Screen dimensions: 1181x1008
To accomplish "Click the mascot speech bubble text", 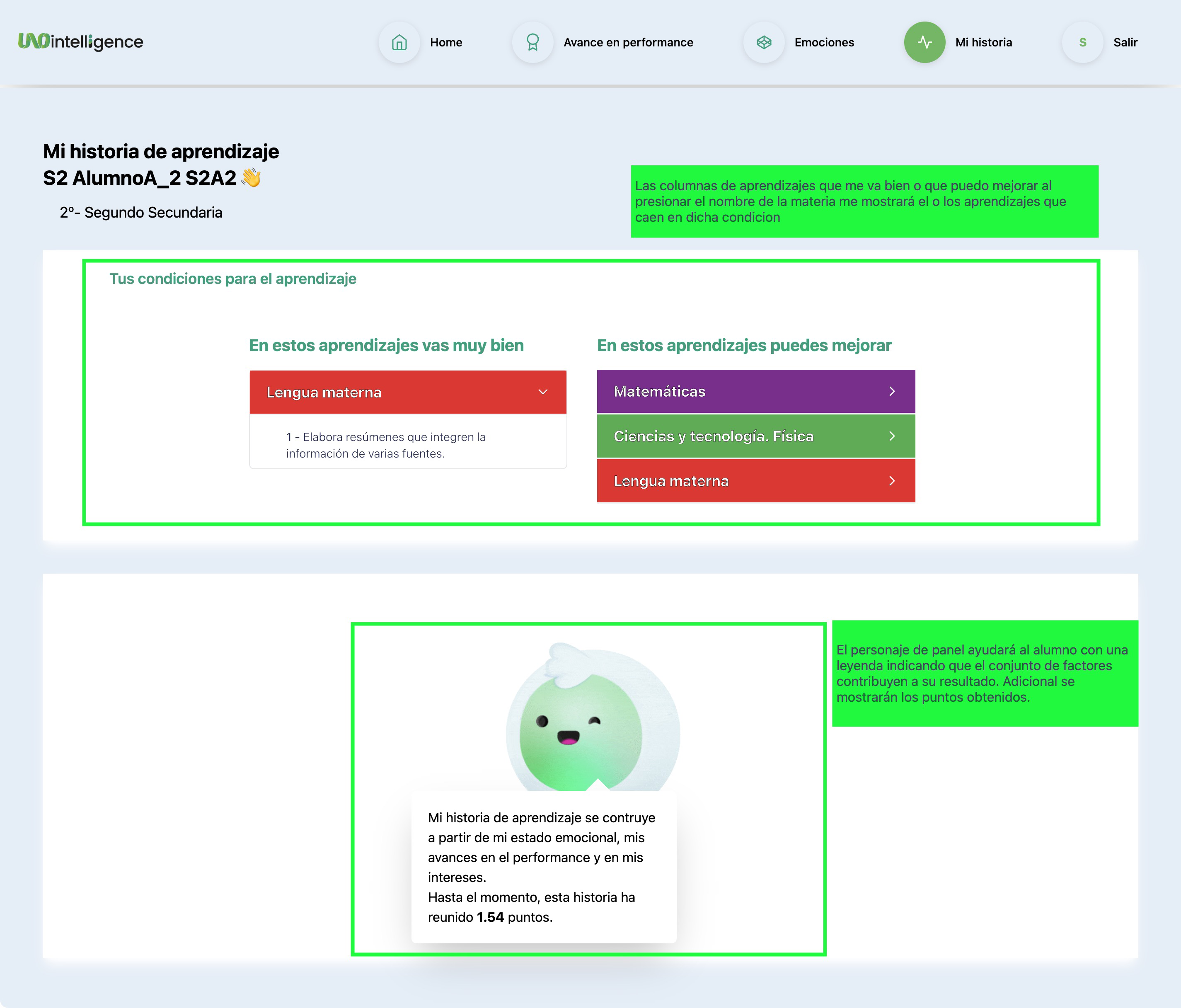I will point(542,867).
